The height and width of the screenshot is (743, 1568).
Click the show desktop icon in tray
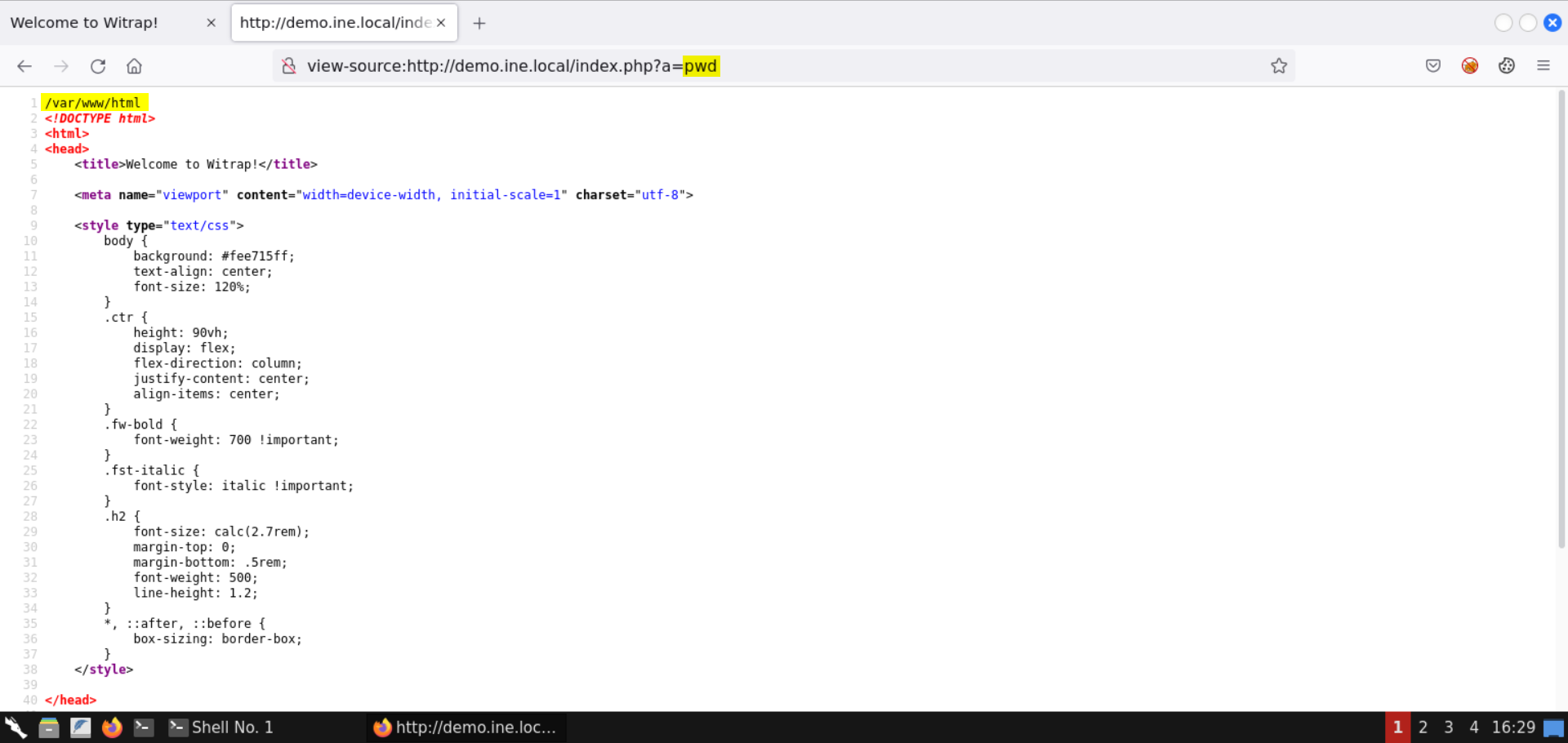1554,727
